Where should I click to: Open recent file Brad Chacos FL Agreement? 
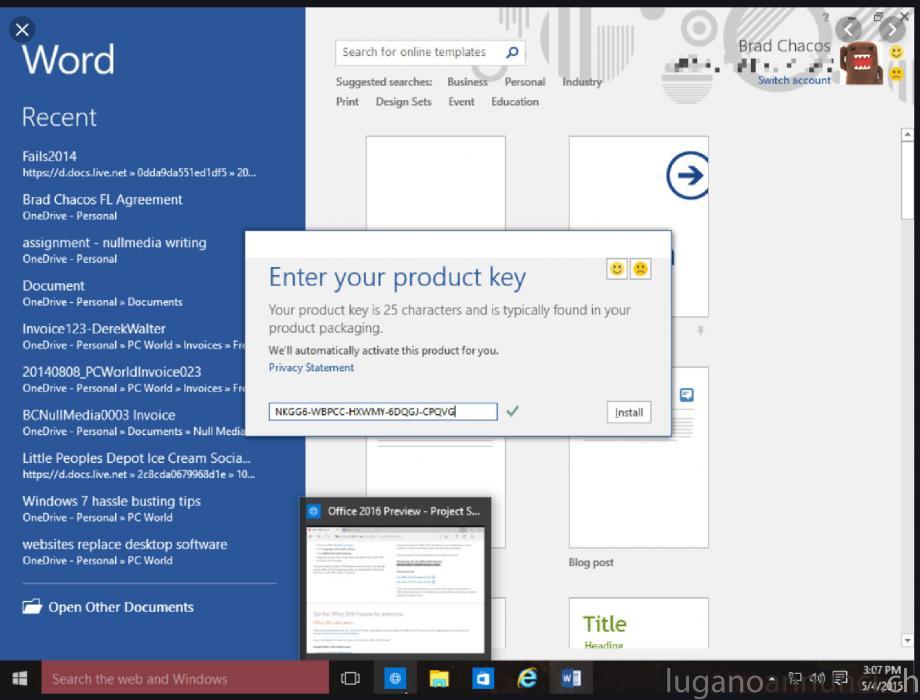click(102, 207)
